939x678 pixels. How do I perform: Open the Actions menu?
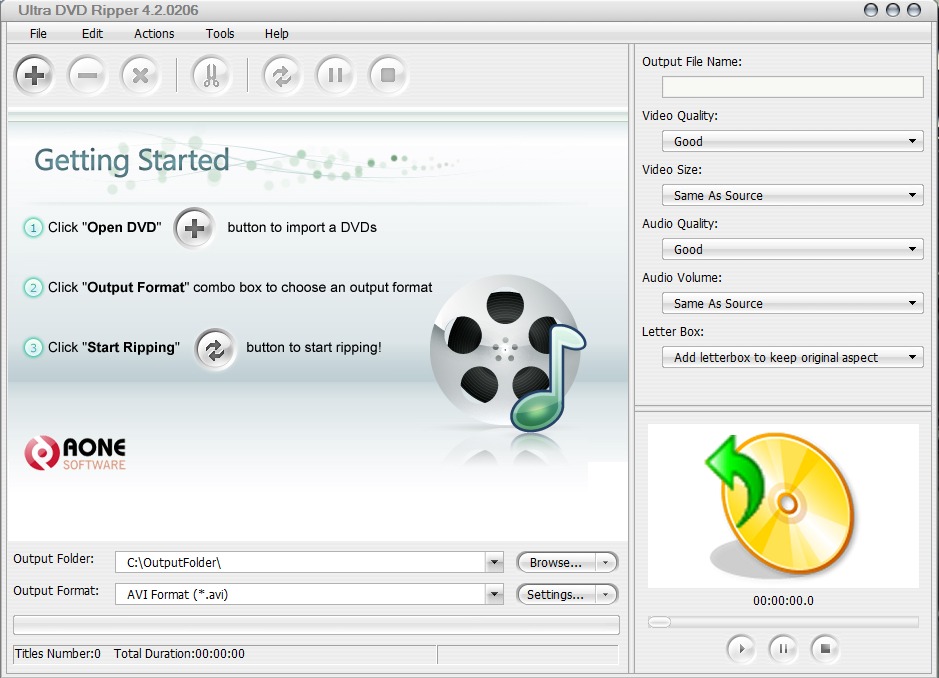click(x=154, y=34)
